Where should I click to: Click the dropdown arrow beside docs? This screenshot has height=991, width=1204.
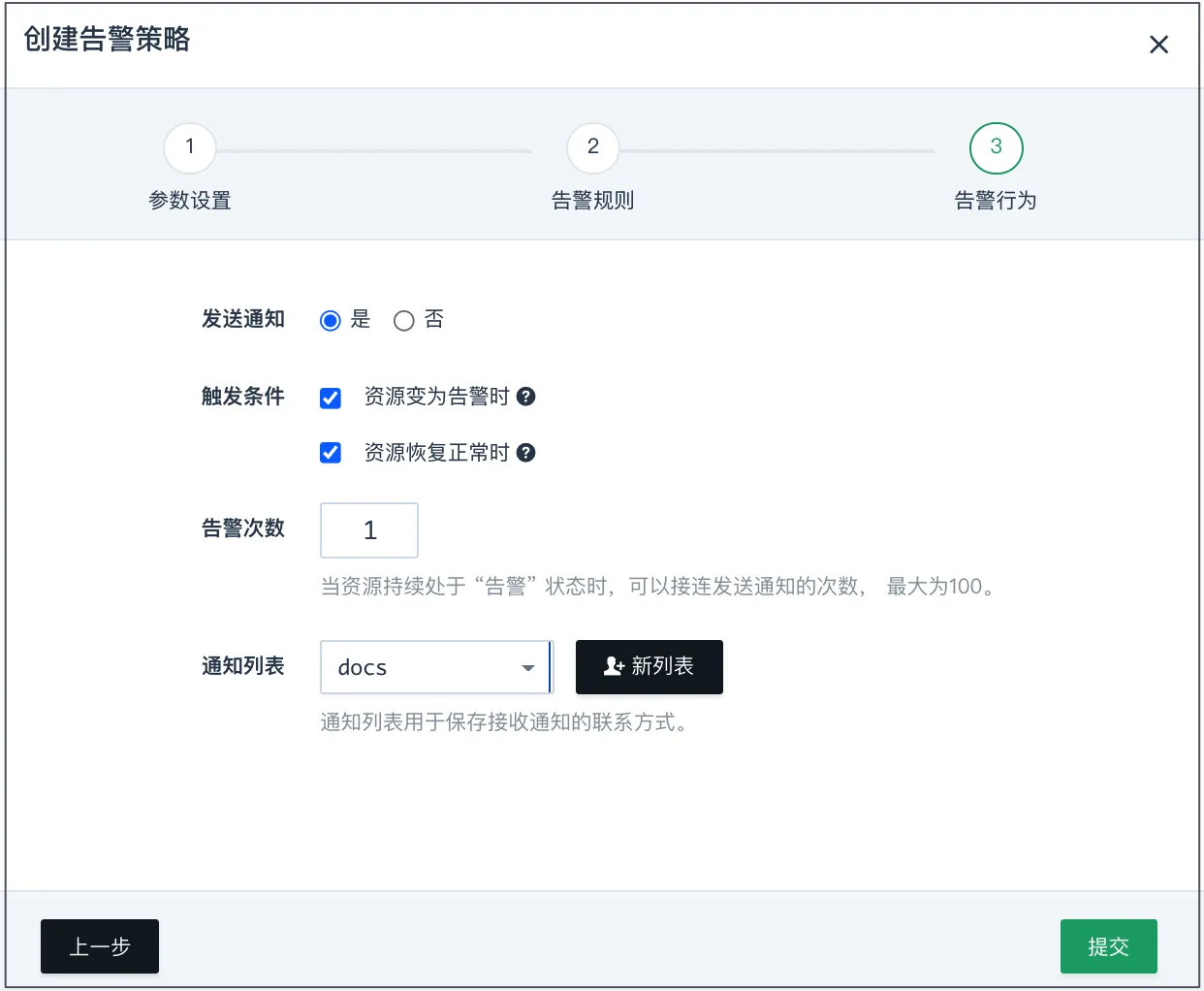[x=527, y=667]
